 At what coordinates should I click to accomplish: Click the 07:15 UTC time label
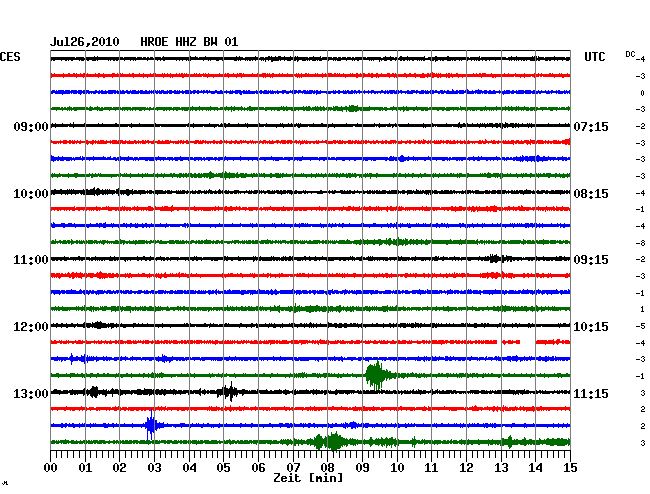point(591,126)
